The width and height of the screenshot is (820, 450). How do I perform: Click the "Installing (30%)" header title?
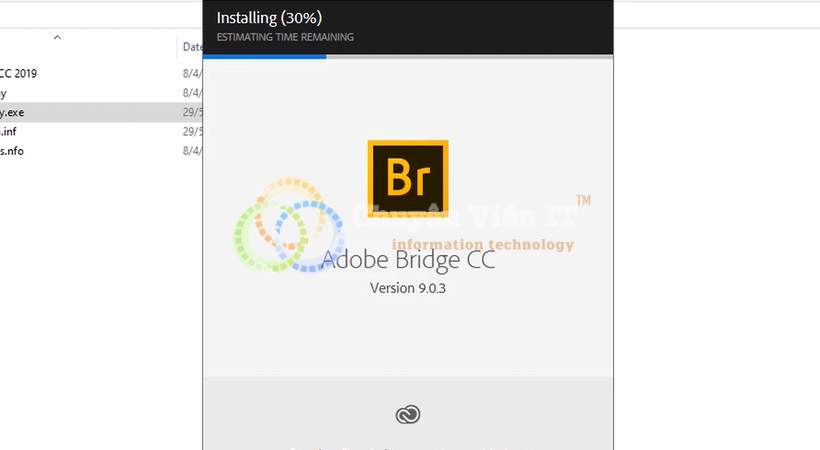(269, 18)
